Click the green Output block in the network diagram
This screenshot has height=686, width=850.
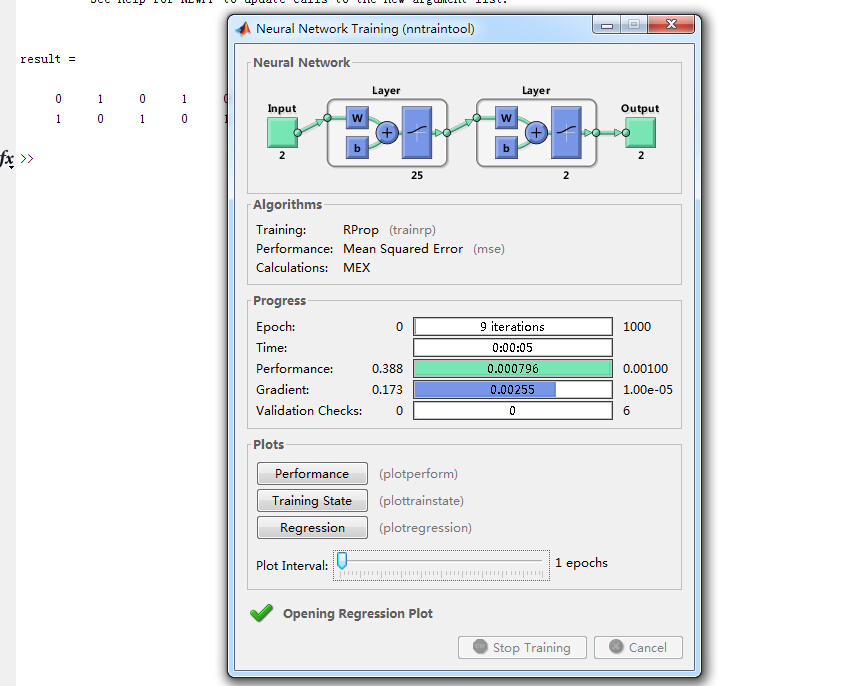pos(640,133)
